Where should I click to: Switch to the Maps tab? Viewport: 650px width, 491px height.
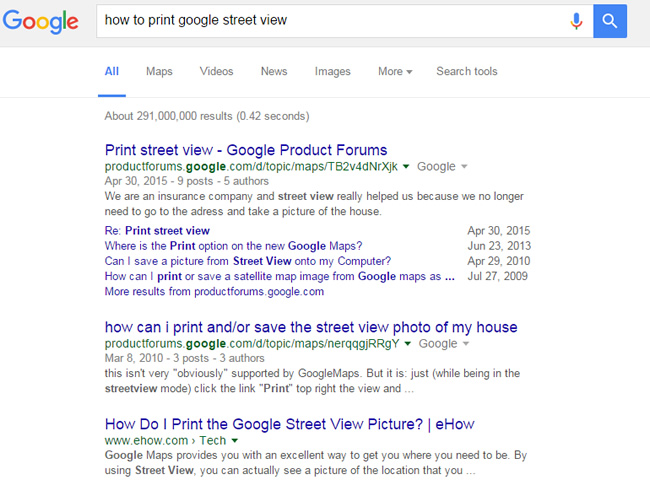coord(159,71)
